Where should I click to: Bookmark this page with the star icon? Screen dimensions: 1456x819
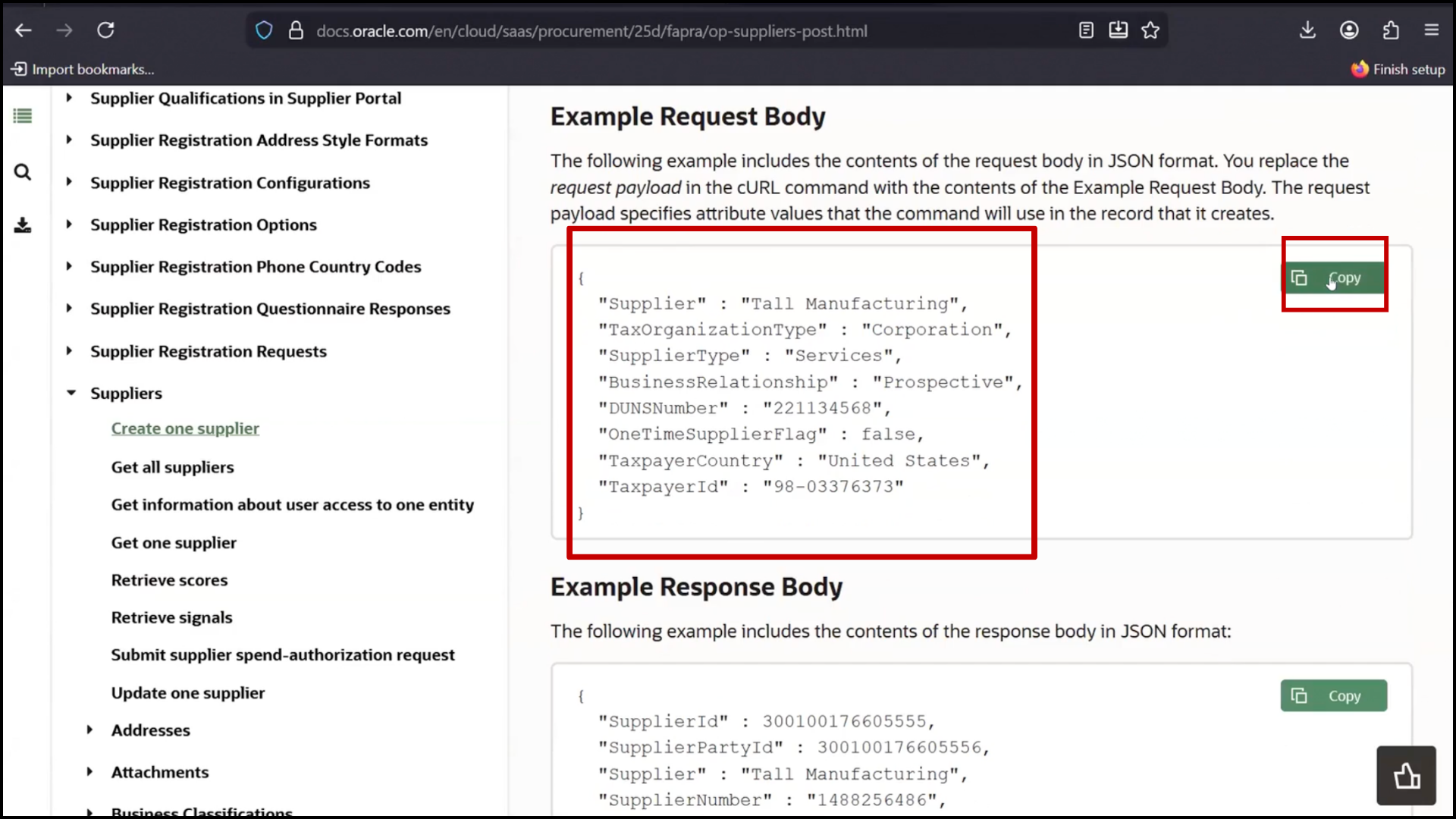click(x=1150, y=30)
